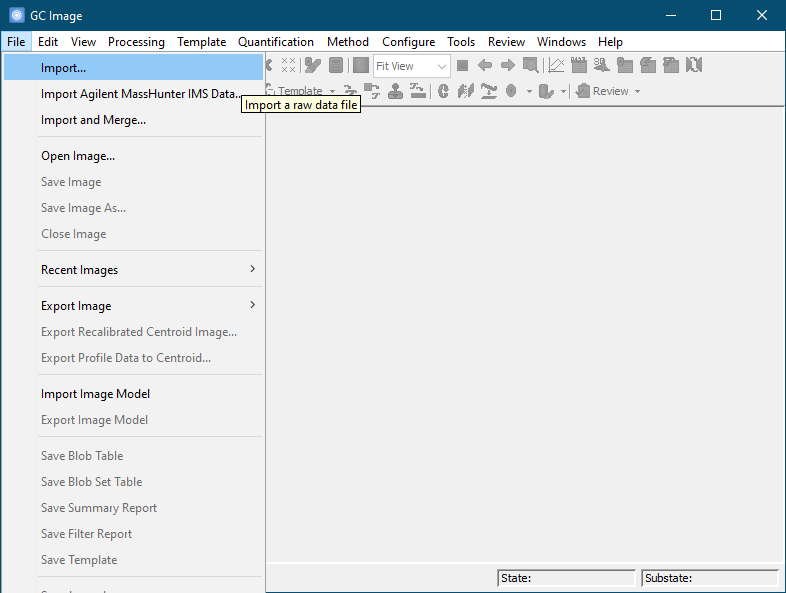Click the icon immediately left of the stamp icon
The height and width of the screenshot is (593, 786).
[372, 91]
